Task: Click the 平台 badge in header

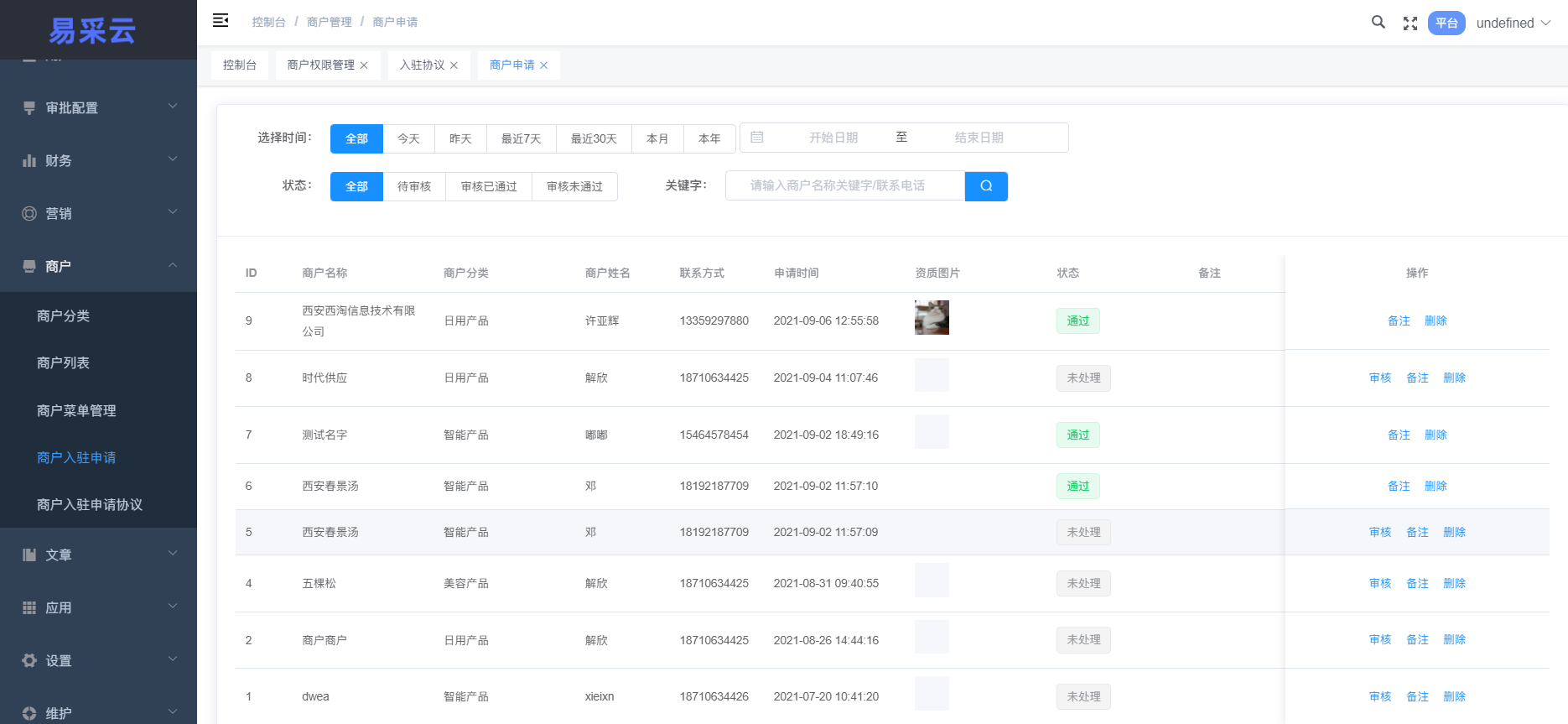Action: click(x=1446, y=23)
